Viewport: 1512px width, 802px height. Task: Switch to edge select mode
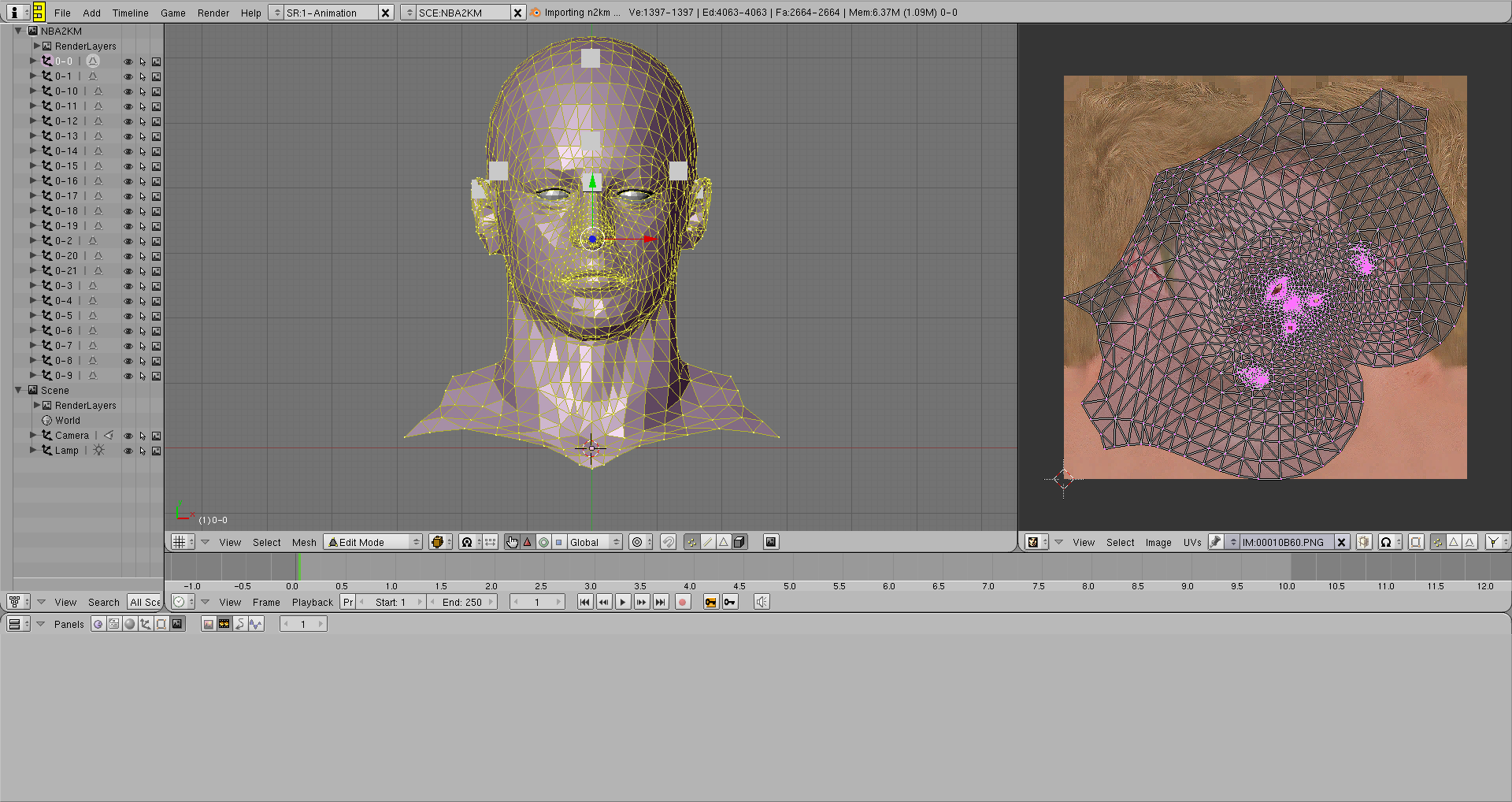click(x=707, y=542)
